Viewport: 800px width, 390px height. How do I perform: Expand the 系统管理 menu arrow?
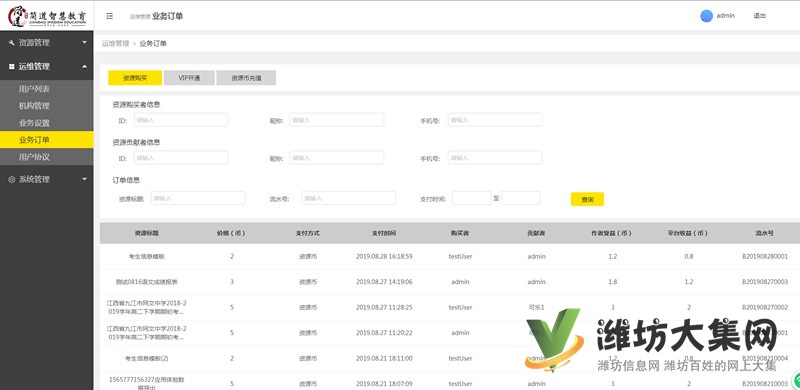click(x=85, y=180)
